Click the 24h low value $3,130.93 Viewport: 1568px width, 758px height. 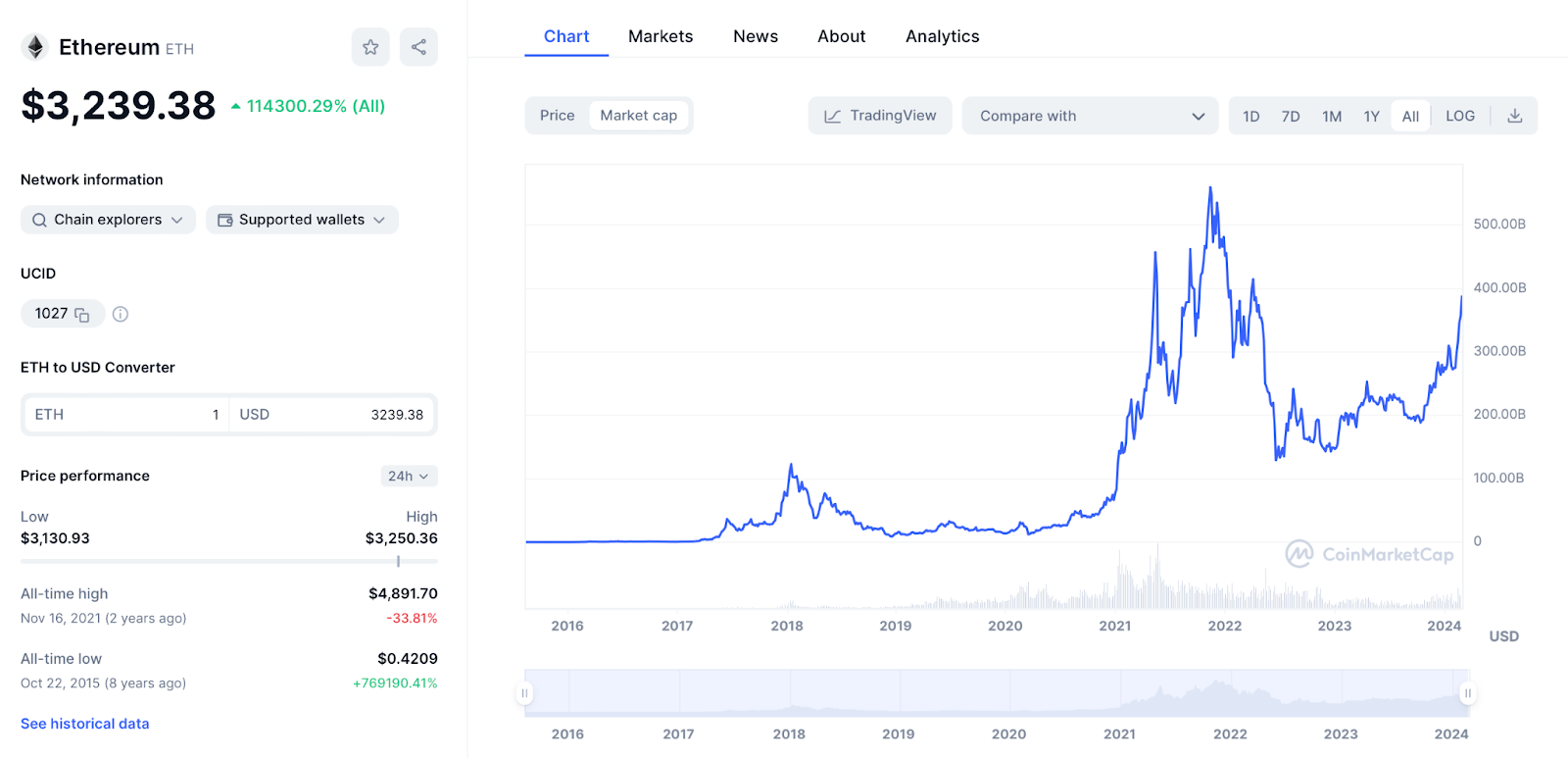point(55,538)
